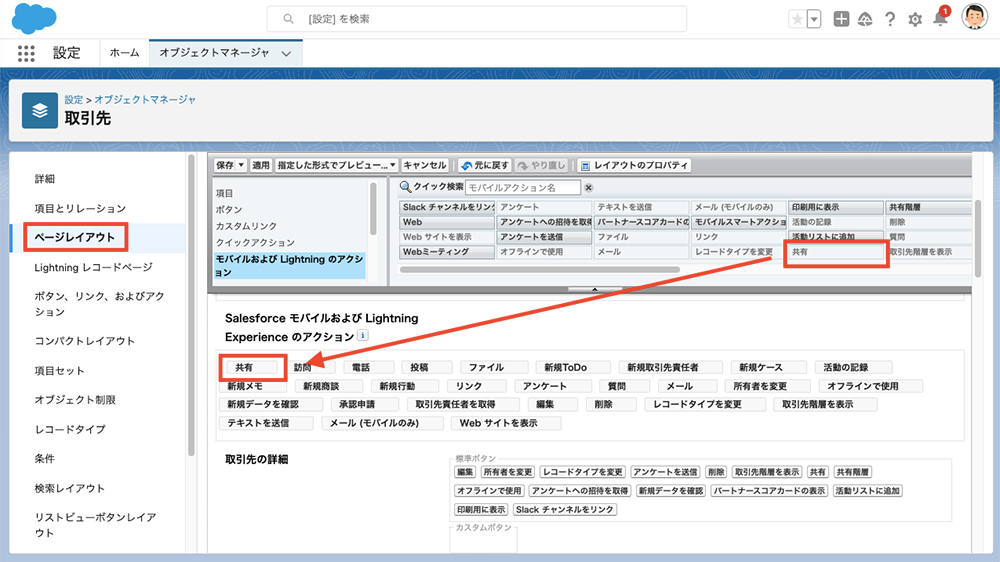The image size is (1000, 562).
Task: Click the キャンセル button
Action: 425,165
